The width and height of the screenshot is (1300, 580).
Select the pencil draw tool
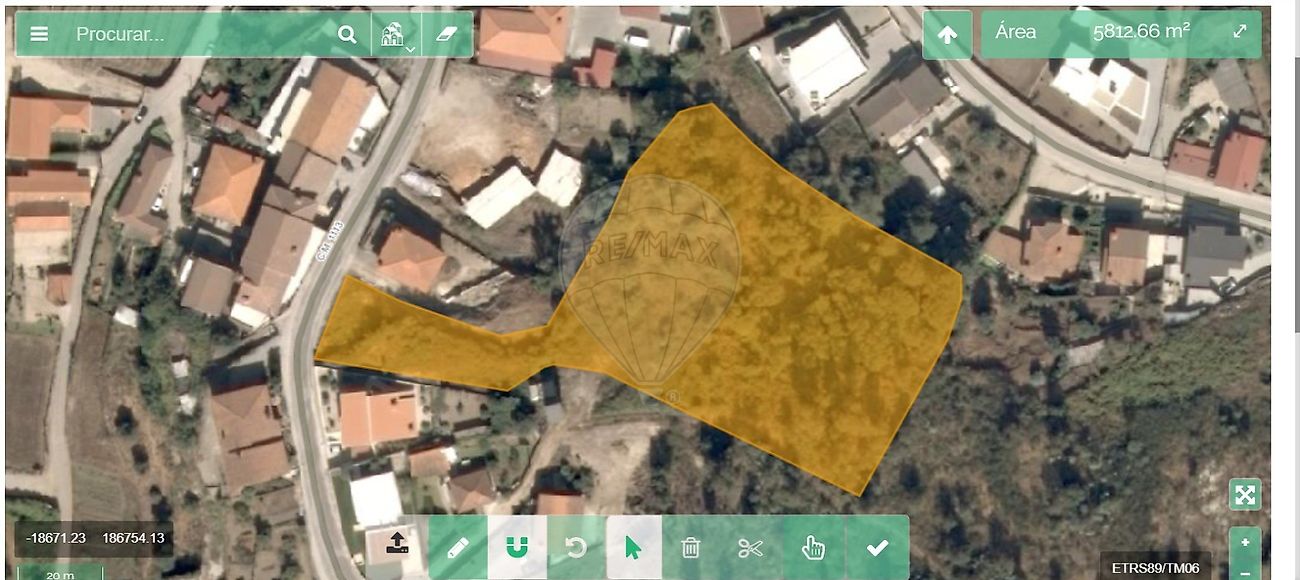457,547
